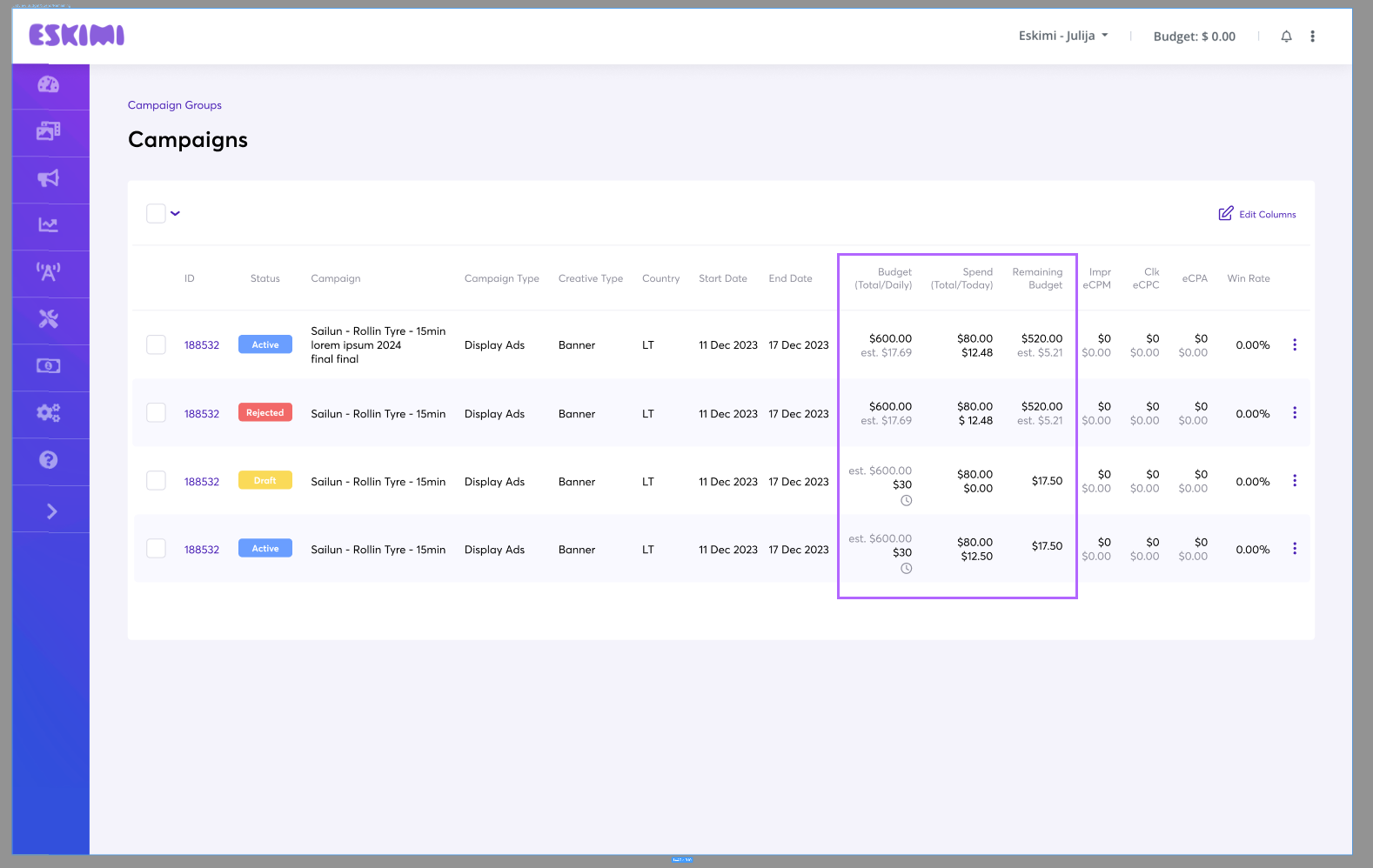
Task: Sort by the Status column header
Action: 265,278
